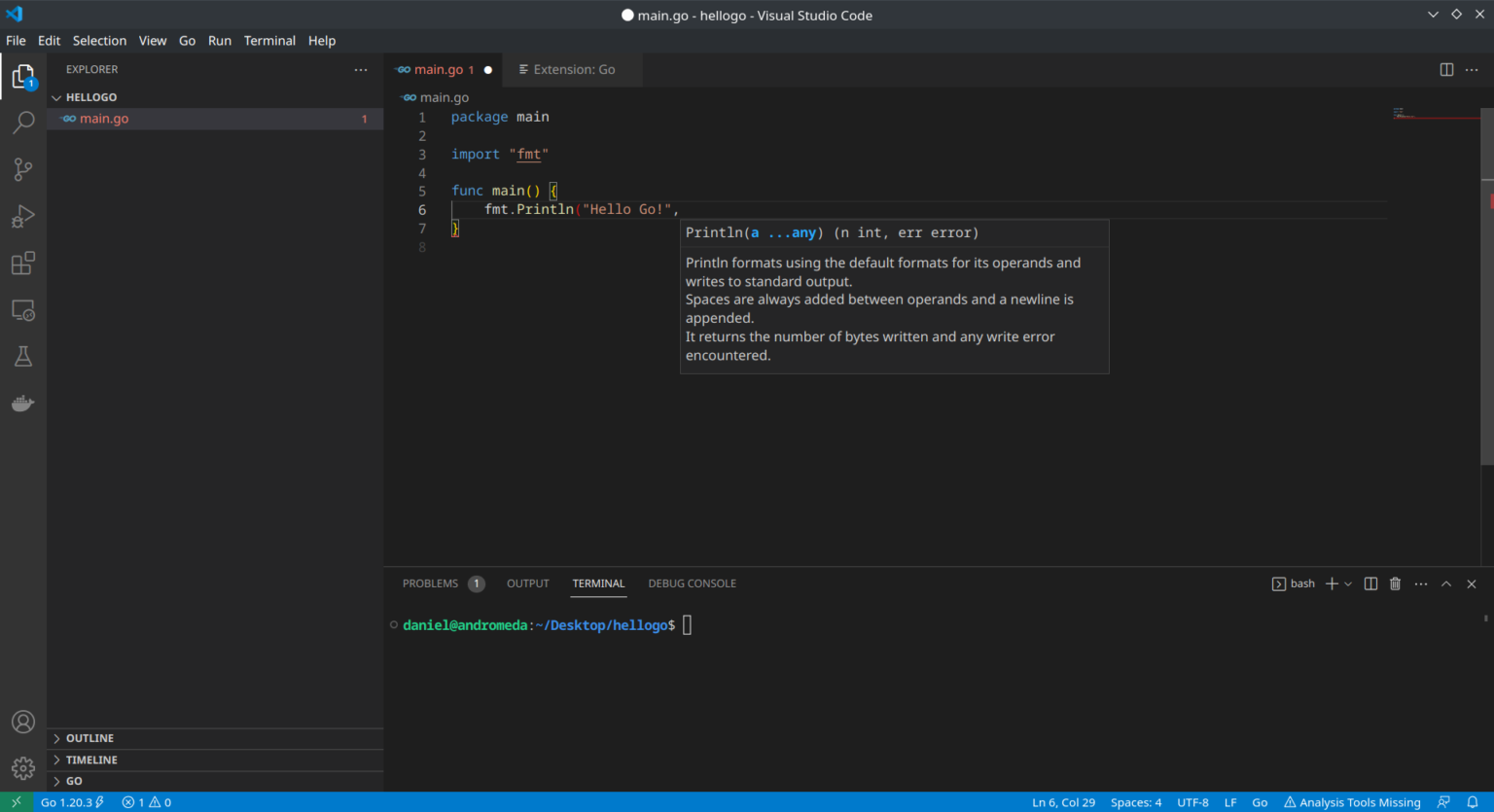Open the Search view in activity bar
The height and width of the screenshot is (812, 1494).
point(23,123)
